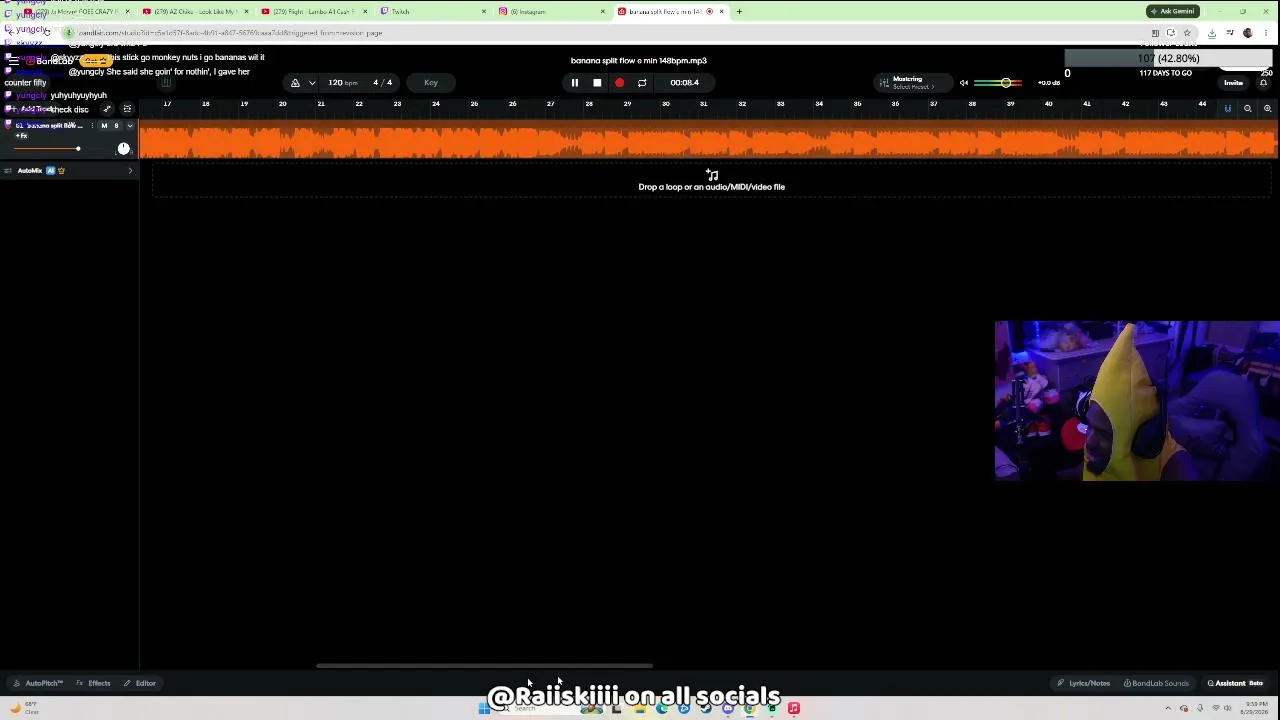
Task: Expand the AutoMix panel arrow
Action: click(130, 171)
